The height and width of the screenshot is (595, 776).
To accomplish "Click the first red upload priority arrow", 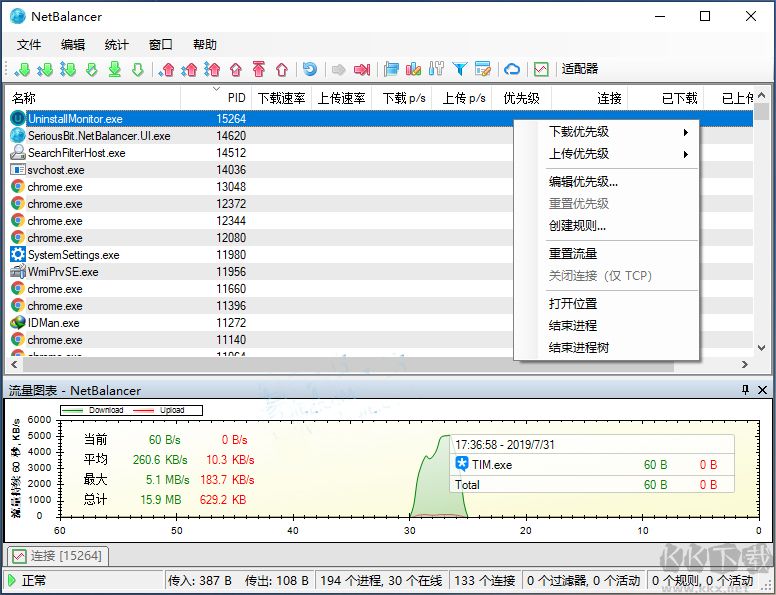I will point(167,69).
